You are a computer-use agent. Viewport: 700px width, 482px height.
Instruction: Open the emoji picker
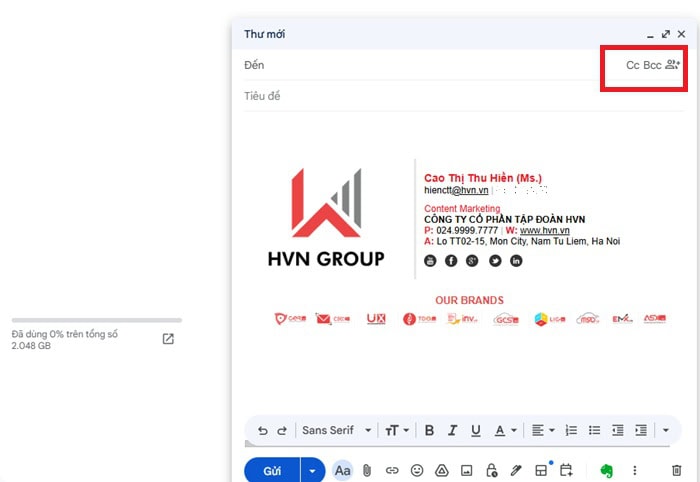pos(417,470)
